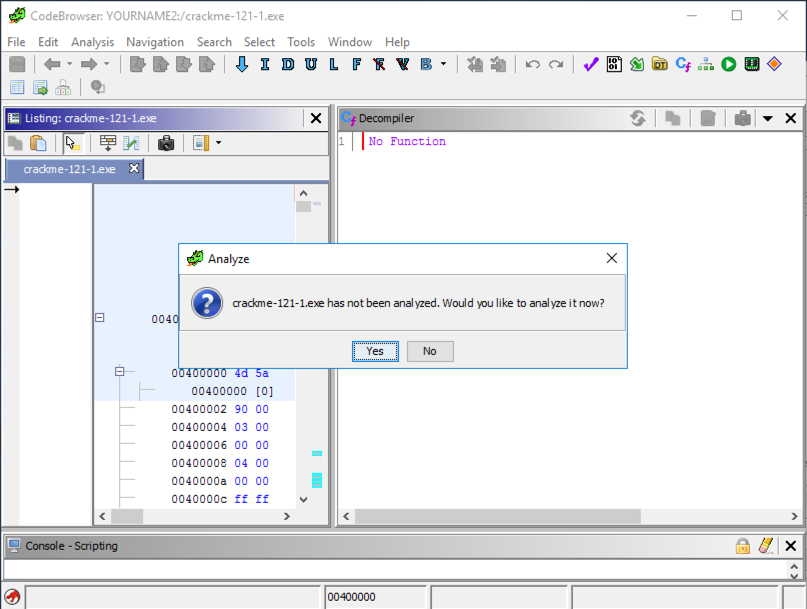Click the Undo icon

[x=533, y=64]
